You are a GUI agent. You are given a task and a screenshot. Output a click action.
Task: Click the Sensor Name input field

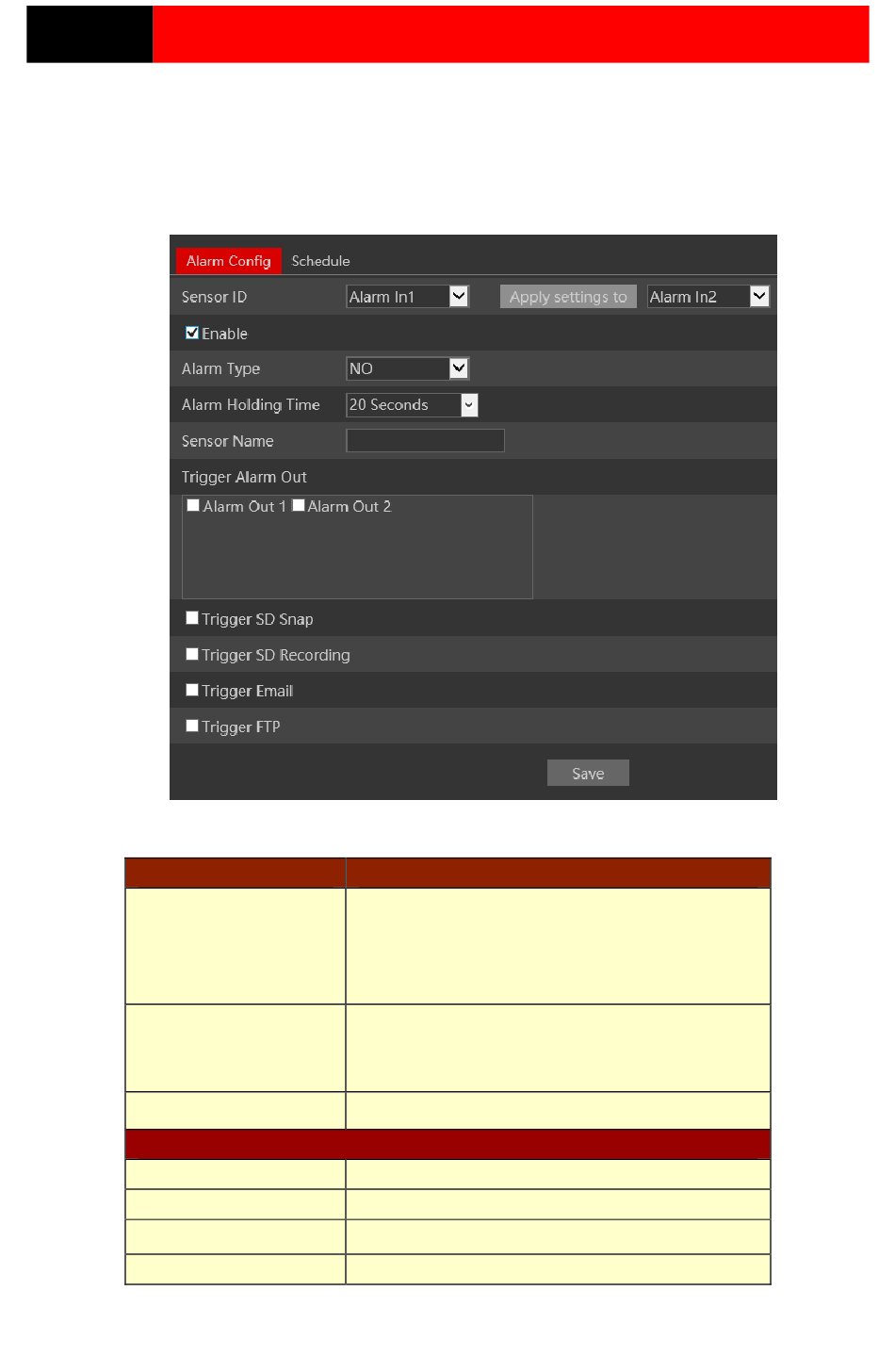426,441
